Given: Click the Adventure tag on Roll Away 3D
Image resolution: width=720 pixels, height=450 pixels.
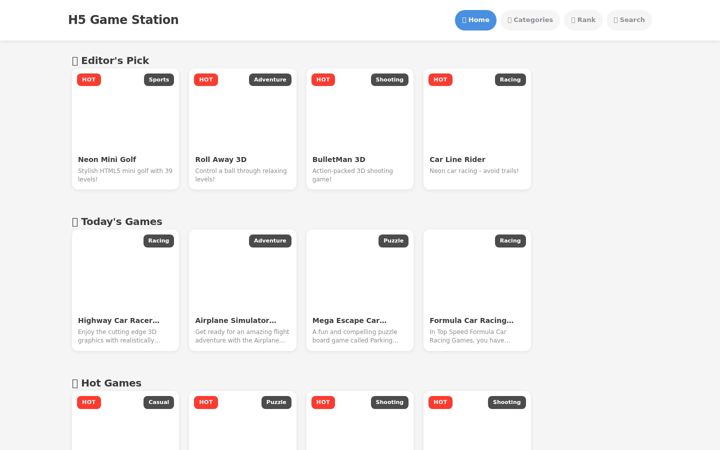Looking at the screenshot, I should (270, 80).
